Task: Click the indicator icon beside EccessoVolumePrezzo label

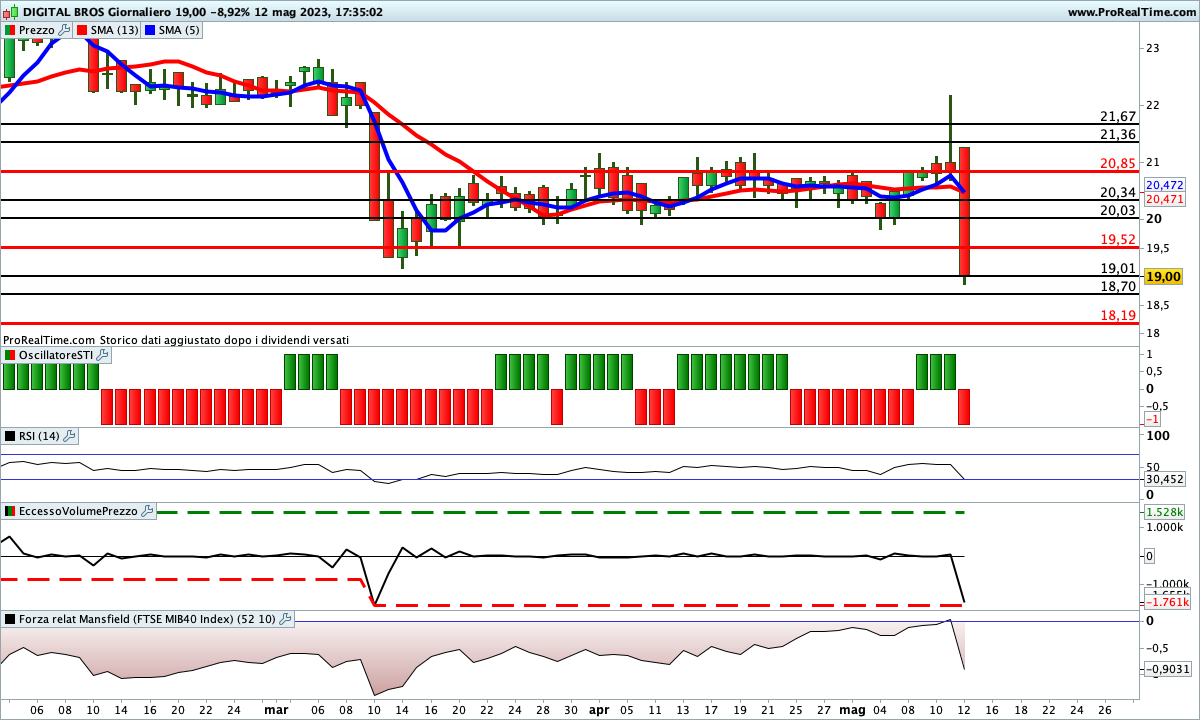Action: point(11,511)
